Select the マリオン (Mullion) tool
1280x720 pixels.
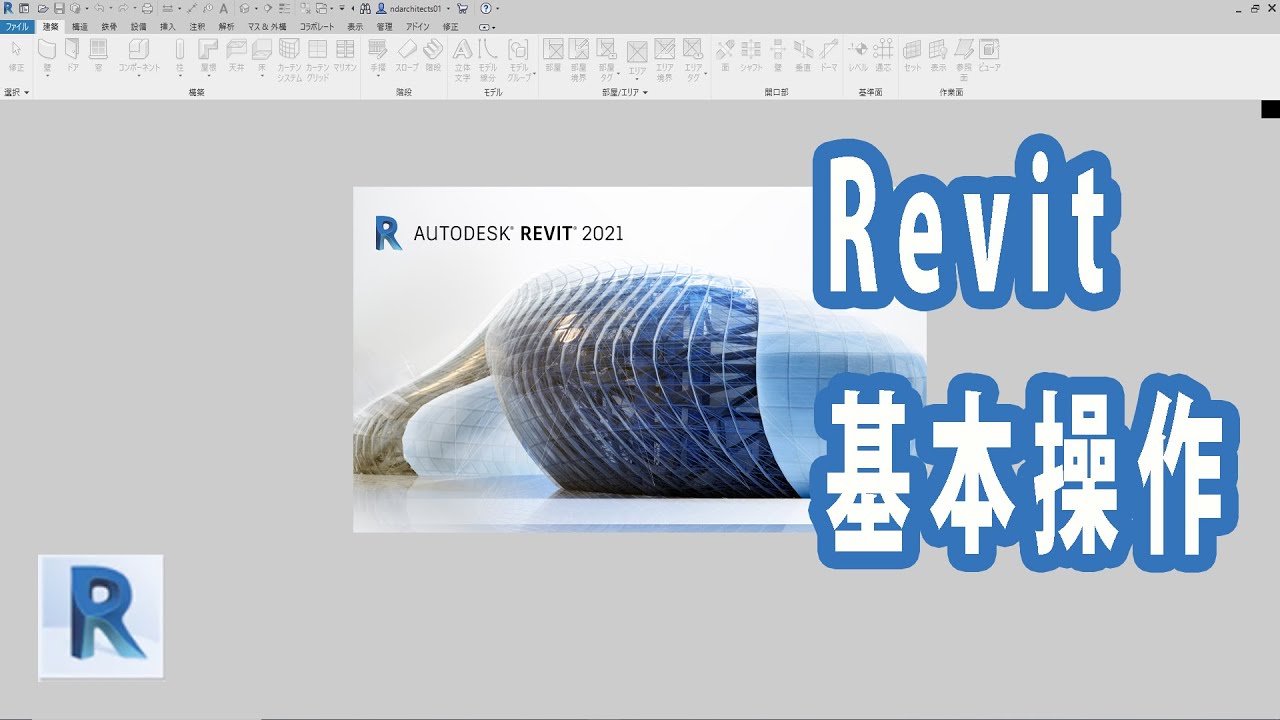(x=345, y=56)
